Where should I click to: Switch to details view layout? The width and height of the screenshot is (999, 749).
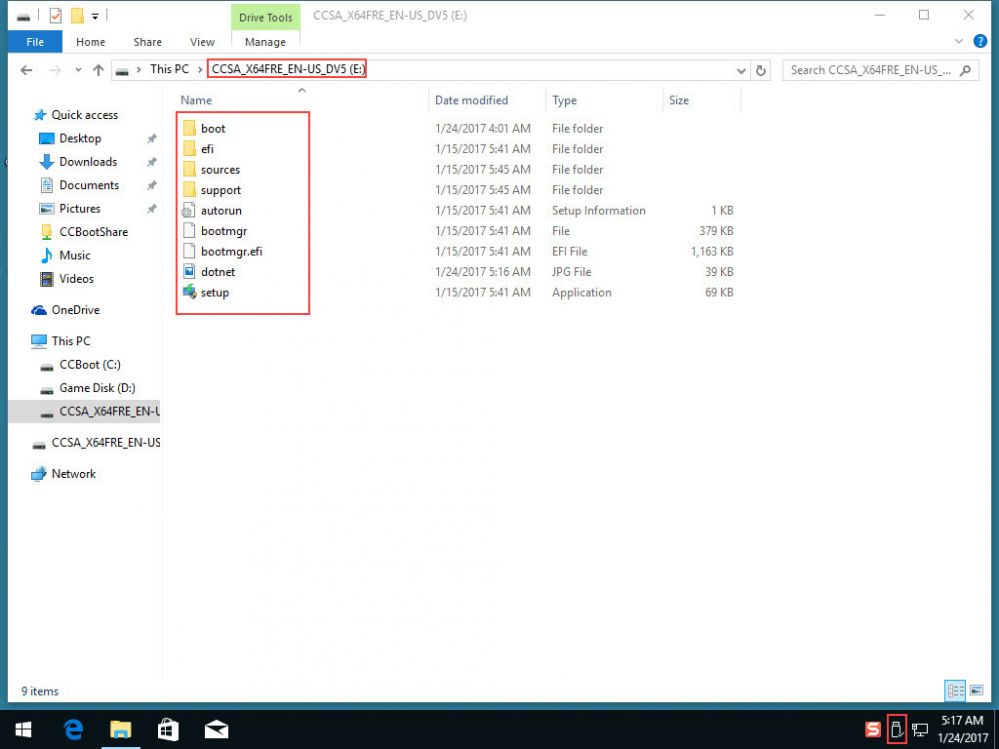[954, 691]
